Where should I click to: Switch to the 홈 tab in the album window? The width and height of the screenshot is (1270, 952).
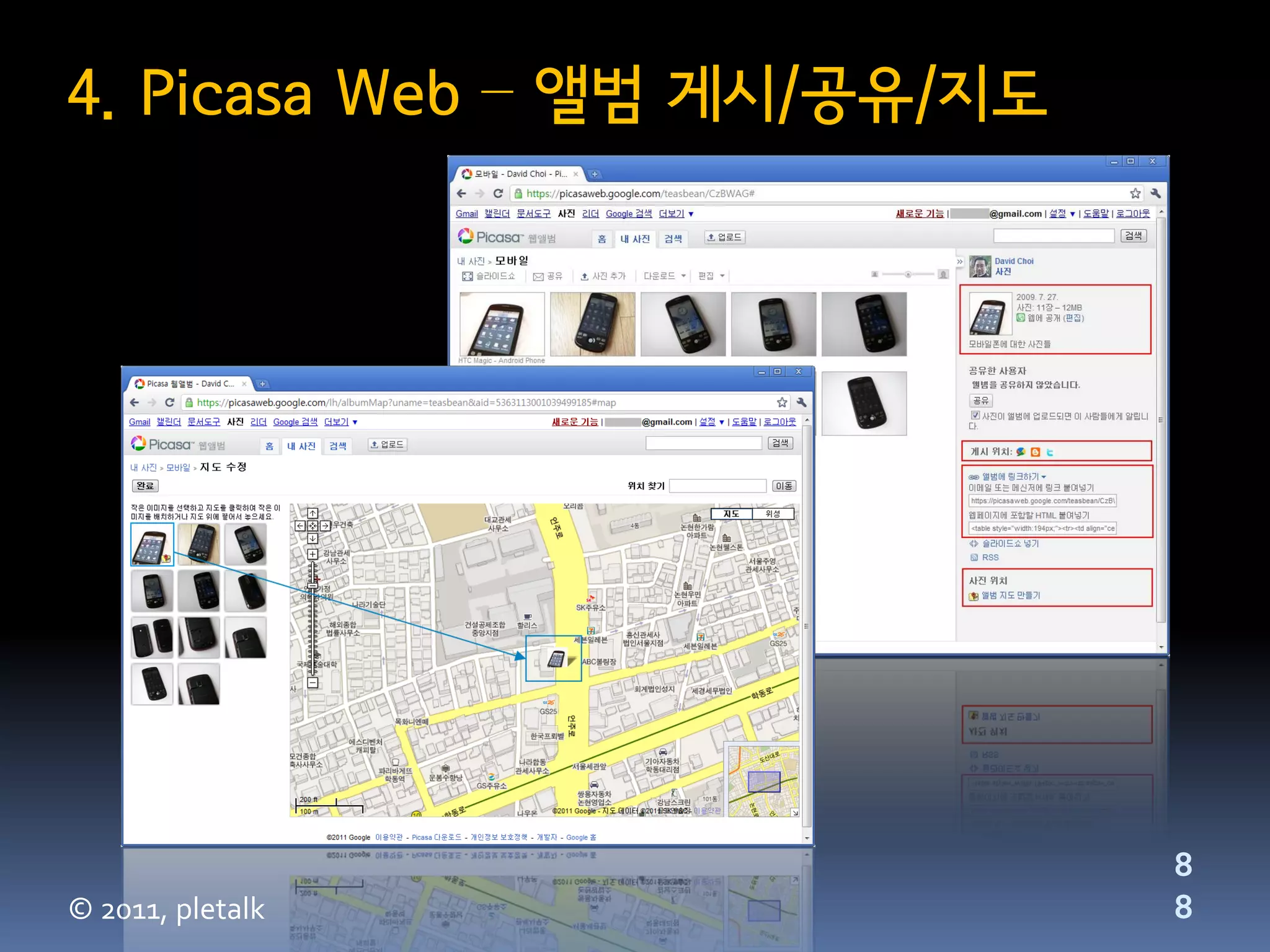tap(602, 239)
